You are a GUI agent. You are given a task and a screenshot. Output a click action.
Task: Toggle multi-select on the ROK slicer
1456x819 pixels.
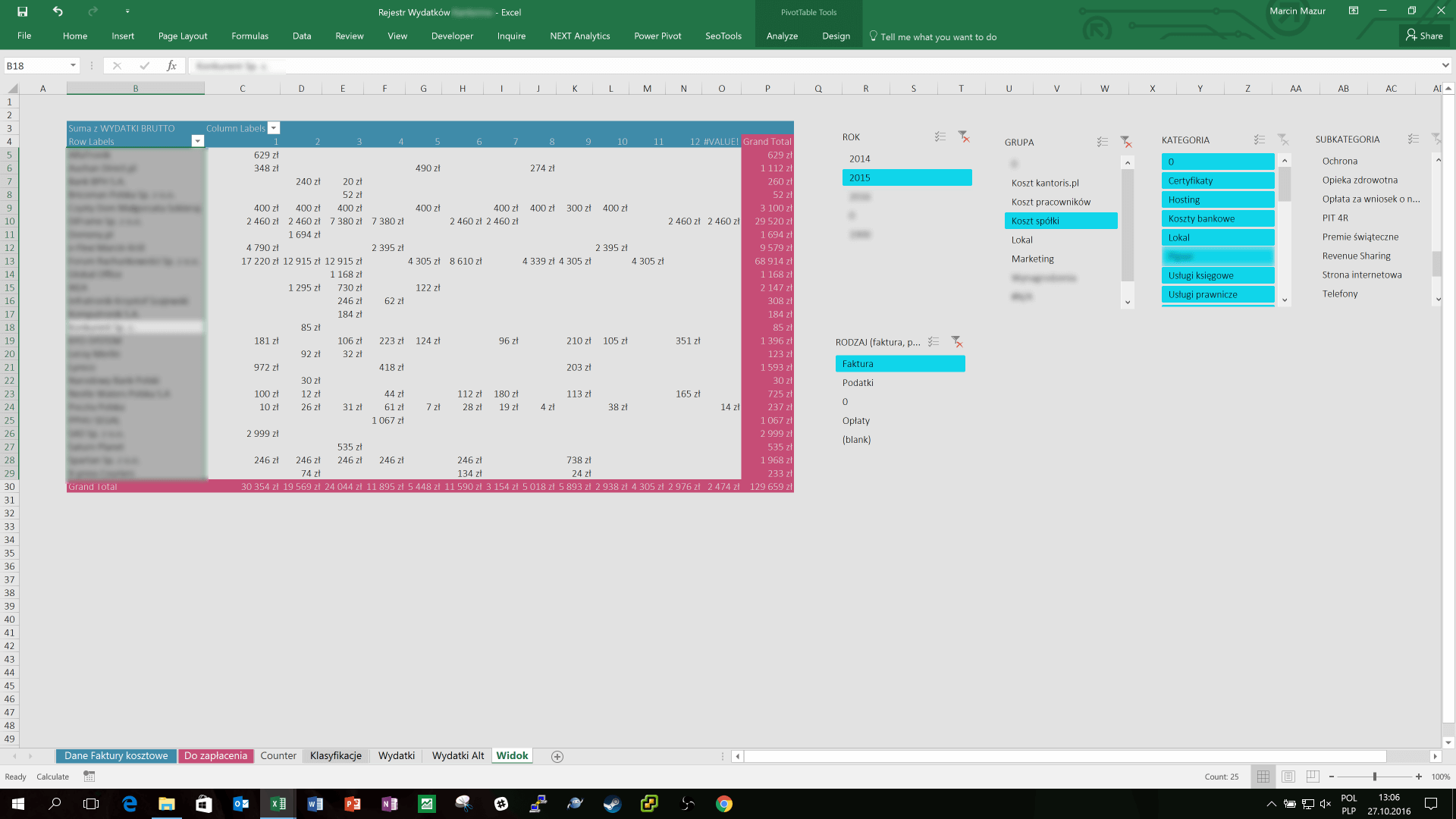[940, 136]
